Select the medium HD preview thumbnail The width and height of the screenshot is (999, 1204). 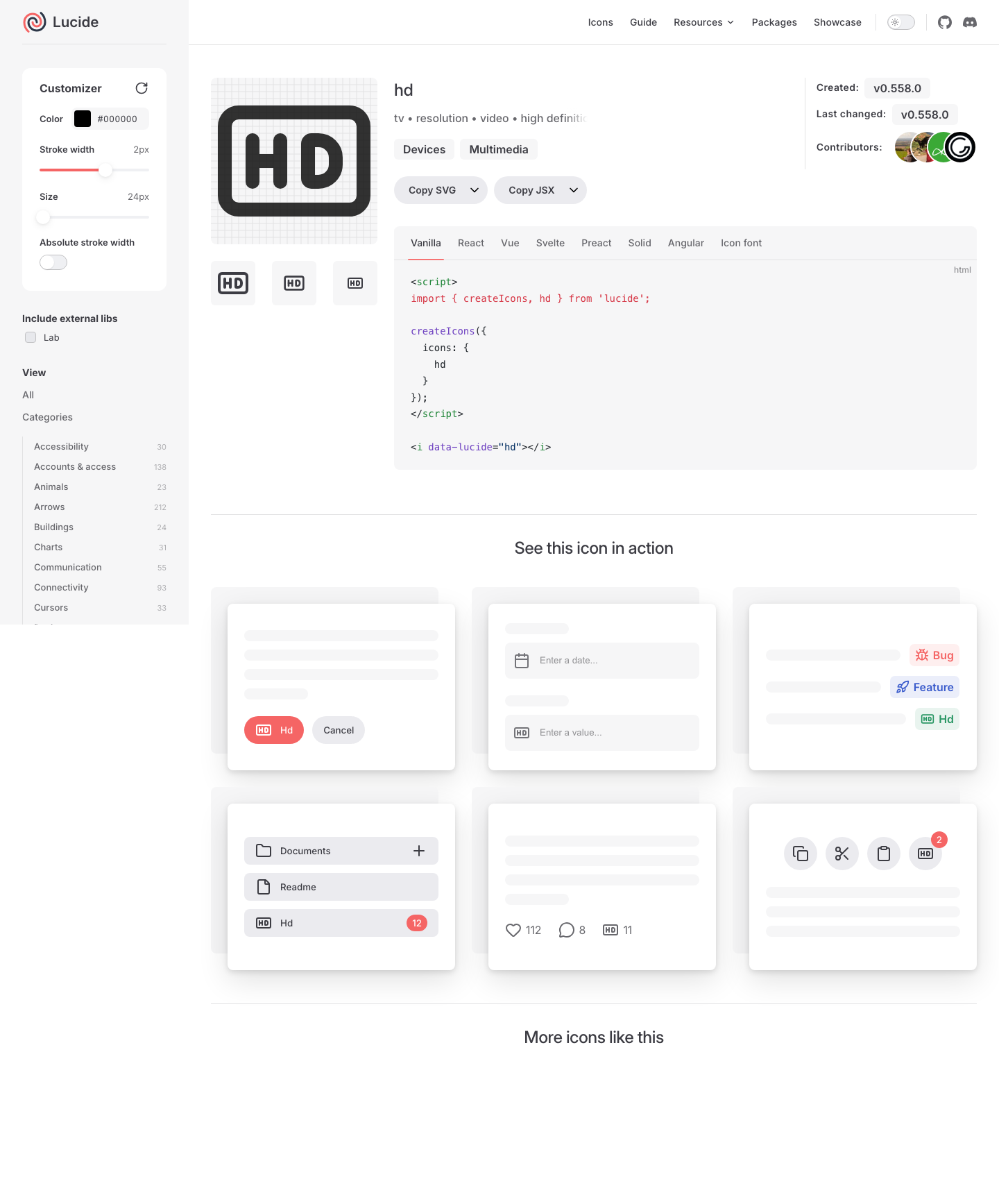(x=294, y=283)
